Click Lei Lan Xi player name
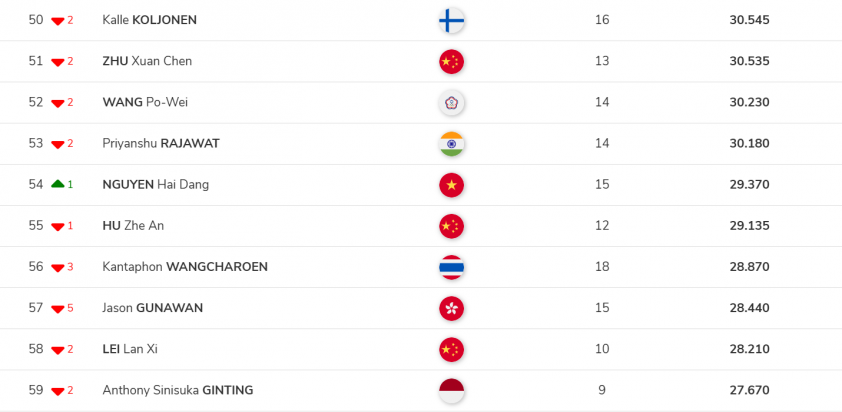Image resolution: width=842 pixels, height=412 pixels. click(130, 349)
